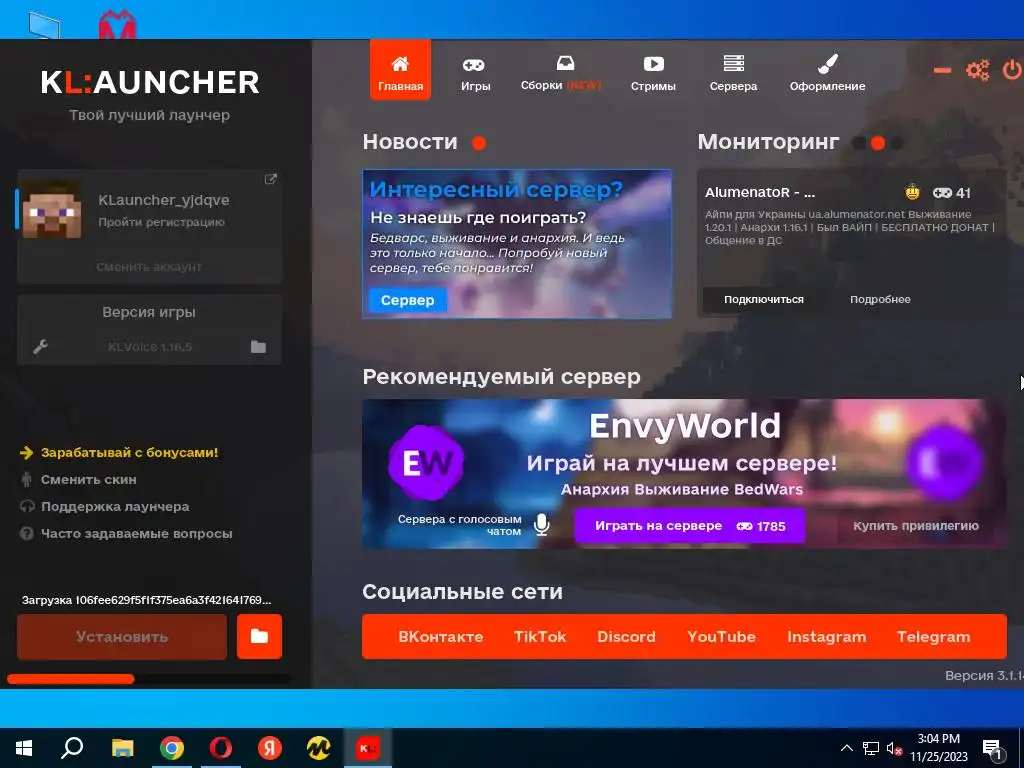Screen dimensions: 1024x768
Task: Open version settings wrench icon
Action: coord(40,347)
